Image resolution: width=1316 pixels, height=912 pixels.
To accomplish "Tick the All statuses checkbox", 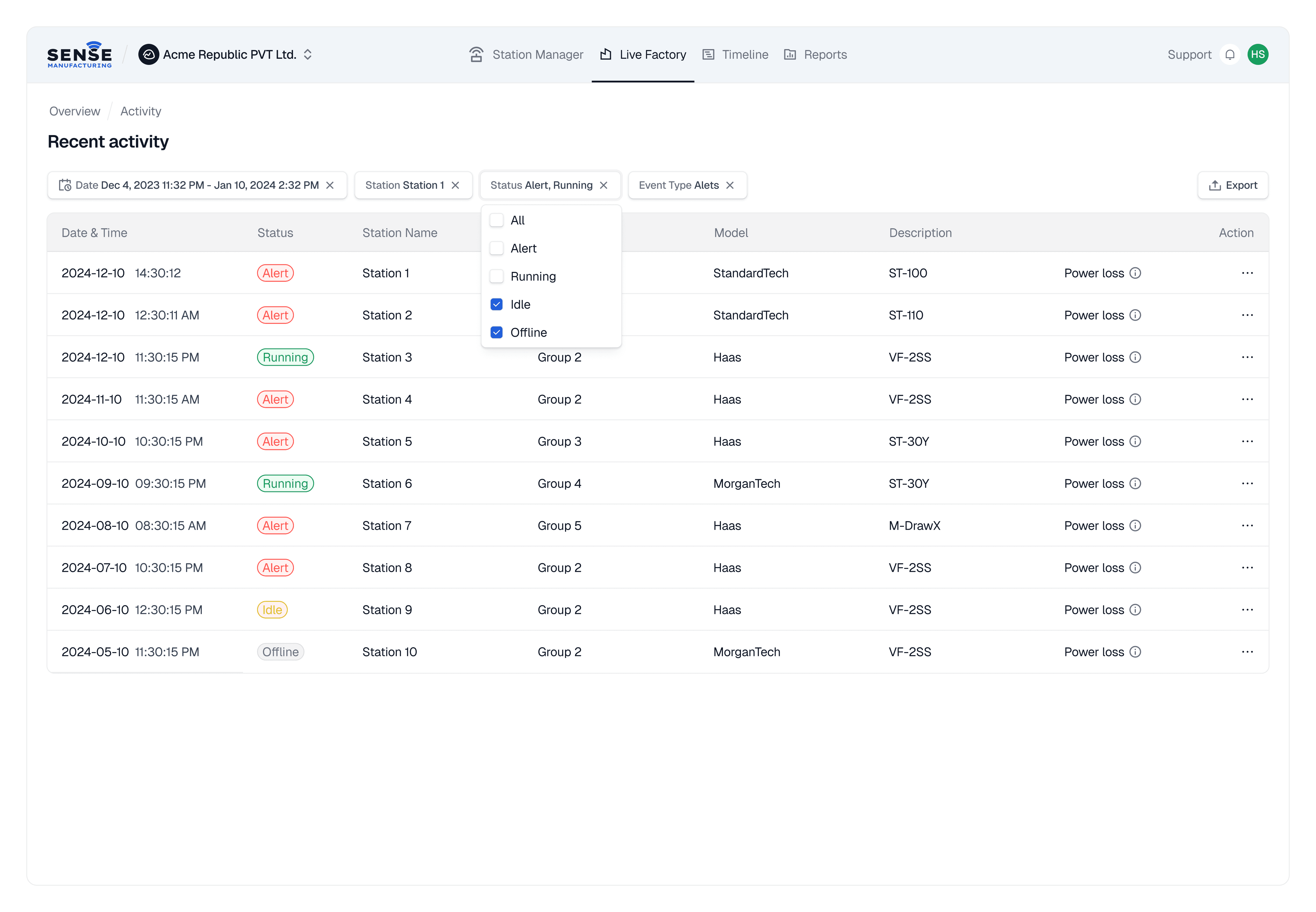I will pos(497,220).
